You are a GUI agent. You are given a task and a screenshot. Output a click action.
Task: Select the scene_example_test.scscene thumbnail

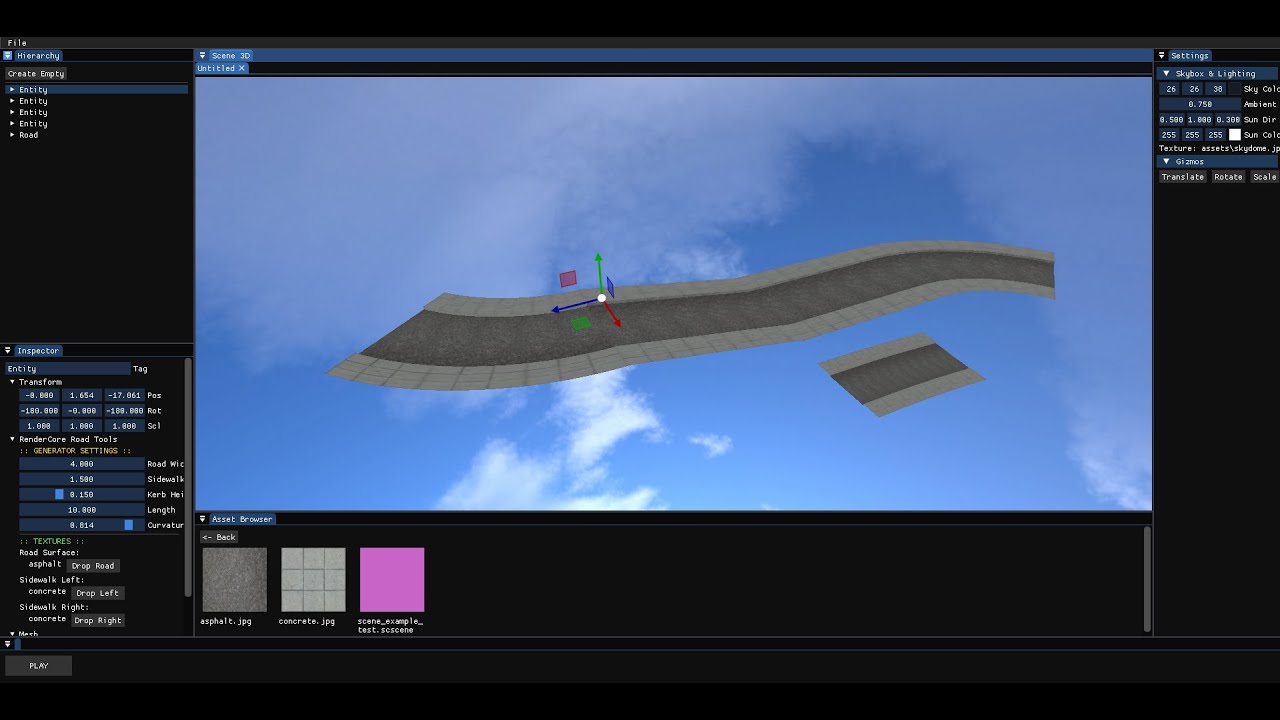392,580
